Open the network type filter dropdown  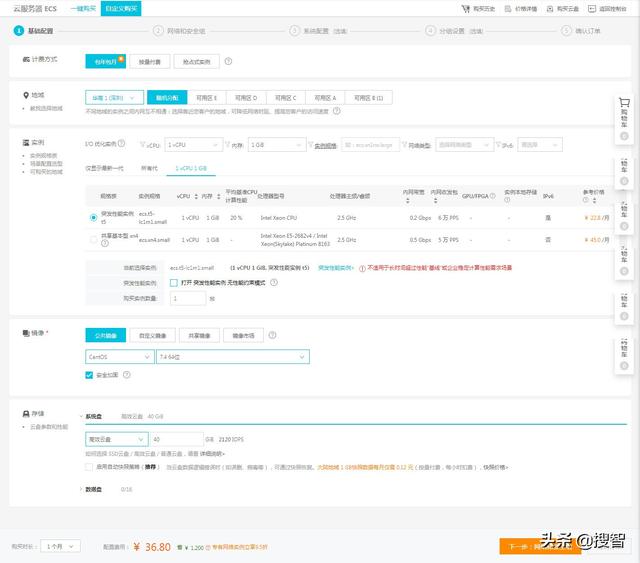(464, 145)
